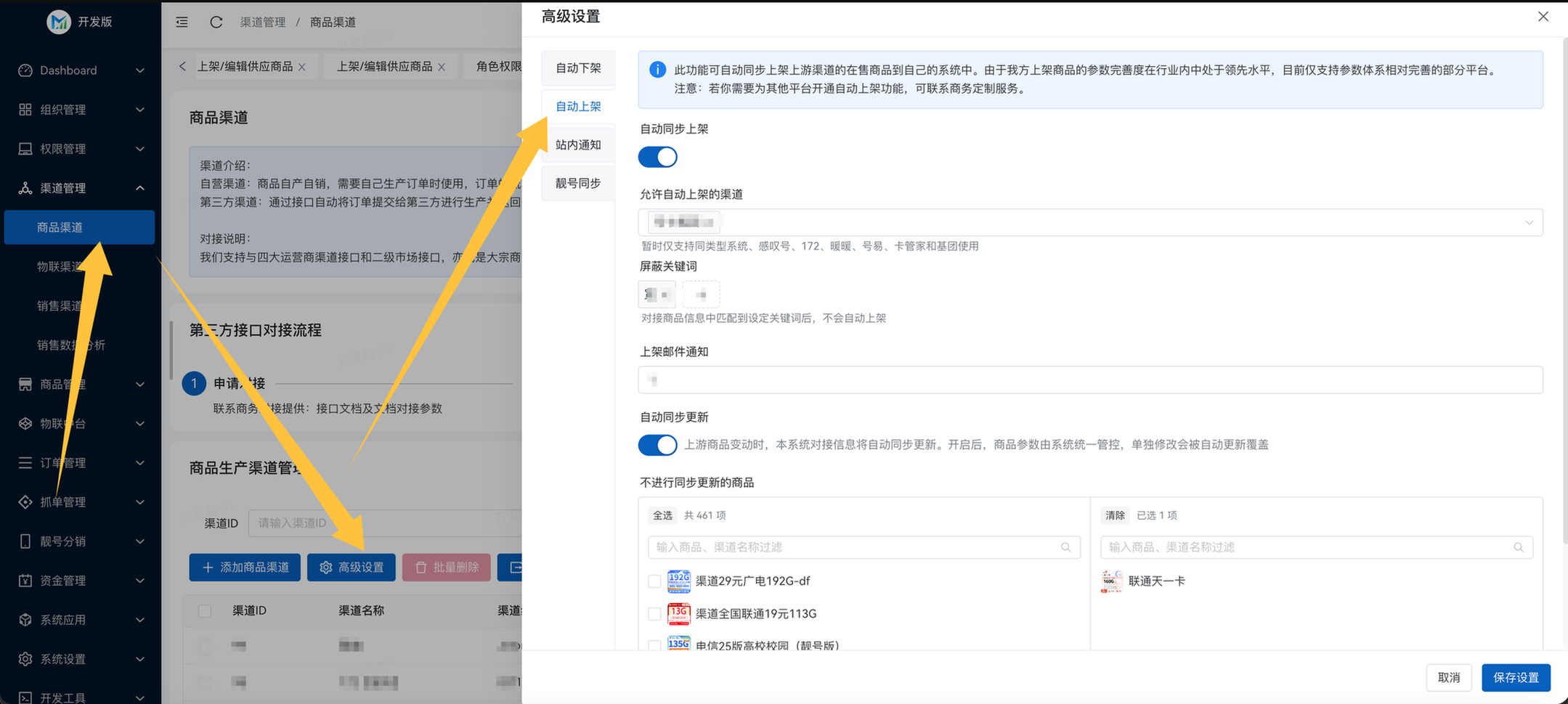The image size is (1568, 704).
Task: Click the Dashboard gauge icon
Action: point(25,70)
